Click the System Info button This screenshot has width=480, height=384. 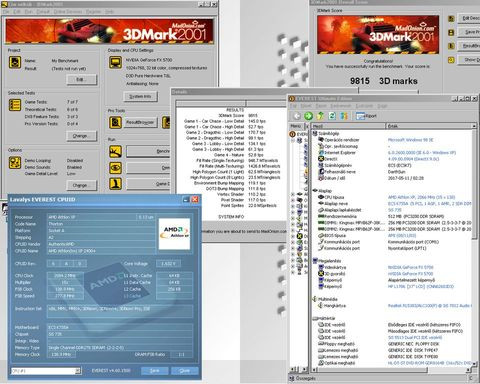click(140, 96)
